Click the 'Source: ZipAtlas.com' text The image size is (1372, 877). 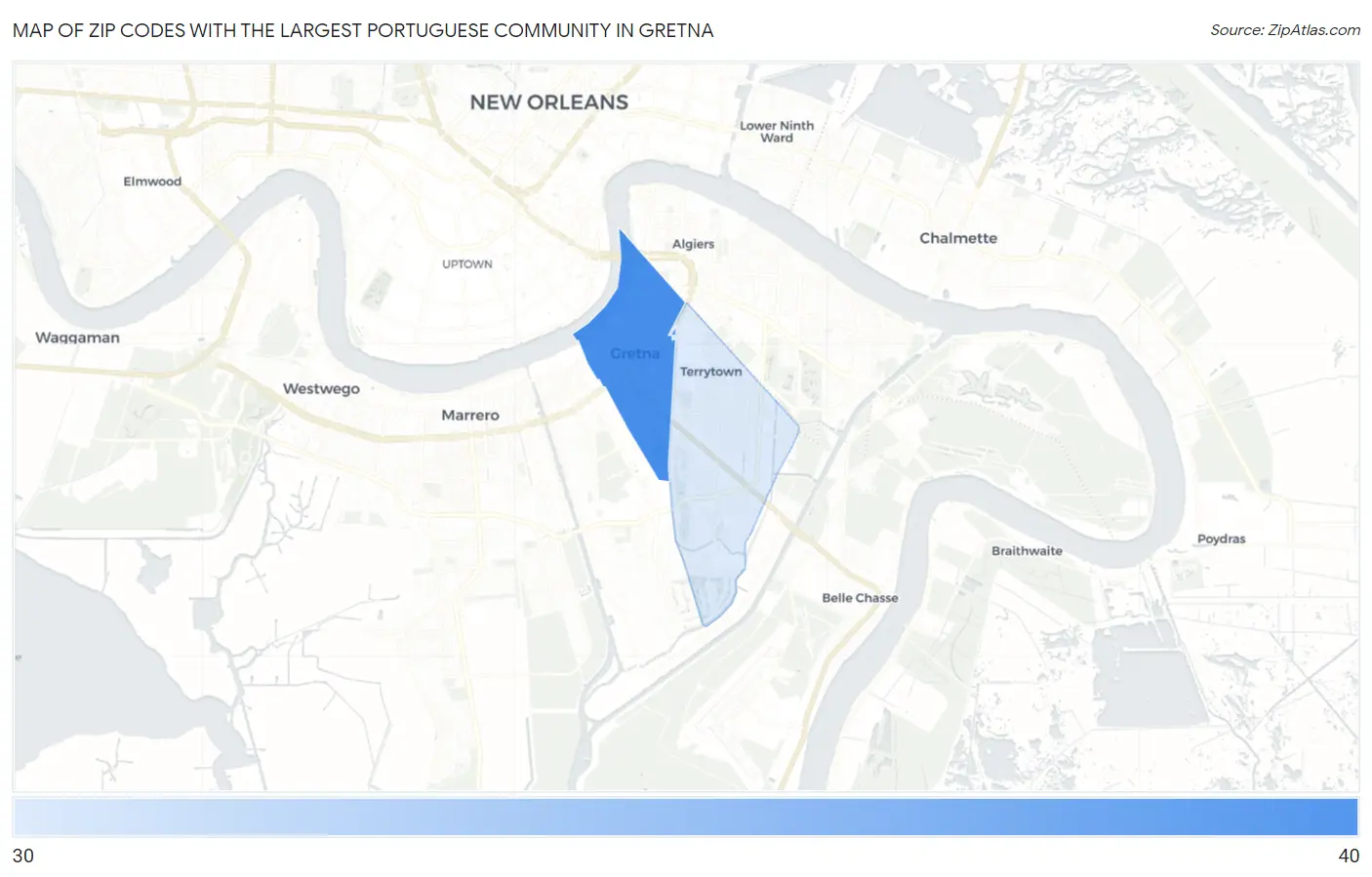[1285, 30]
